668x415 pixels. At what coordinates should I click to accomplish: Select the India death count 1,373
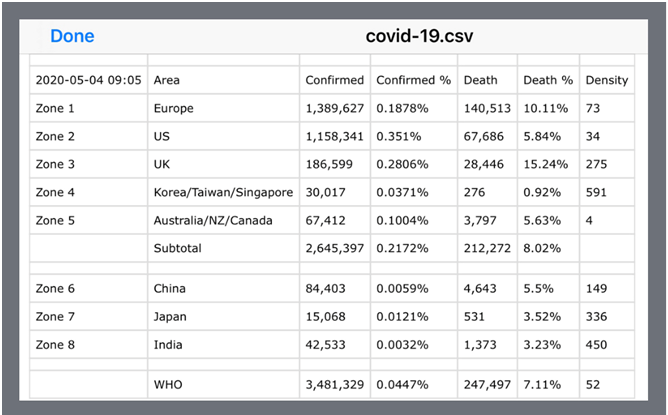click(481, 345)
